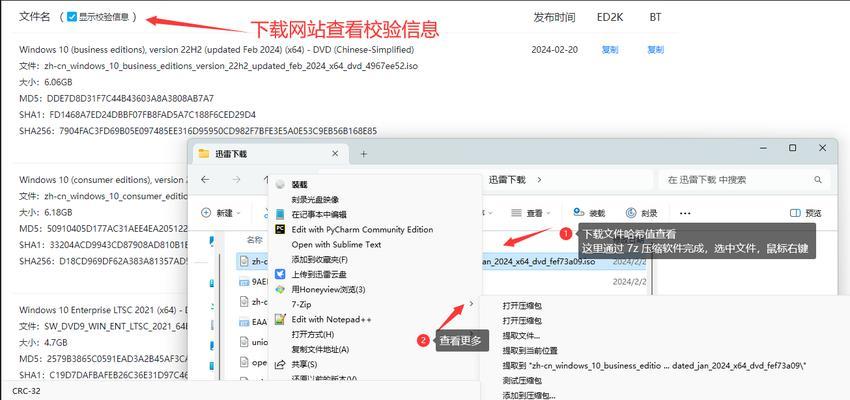The height and width of the screenshot is (400, 850).
Task: Click 刻录 in the Explorer toolbar
Action: 641,213
